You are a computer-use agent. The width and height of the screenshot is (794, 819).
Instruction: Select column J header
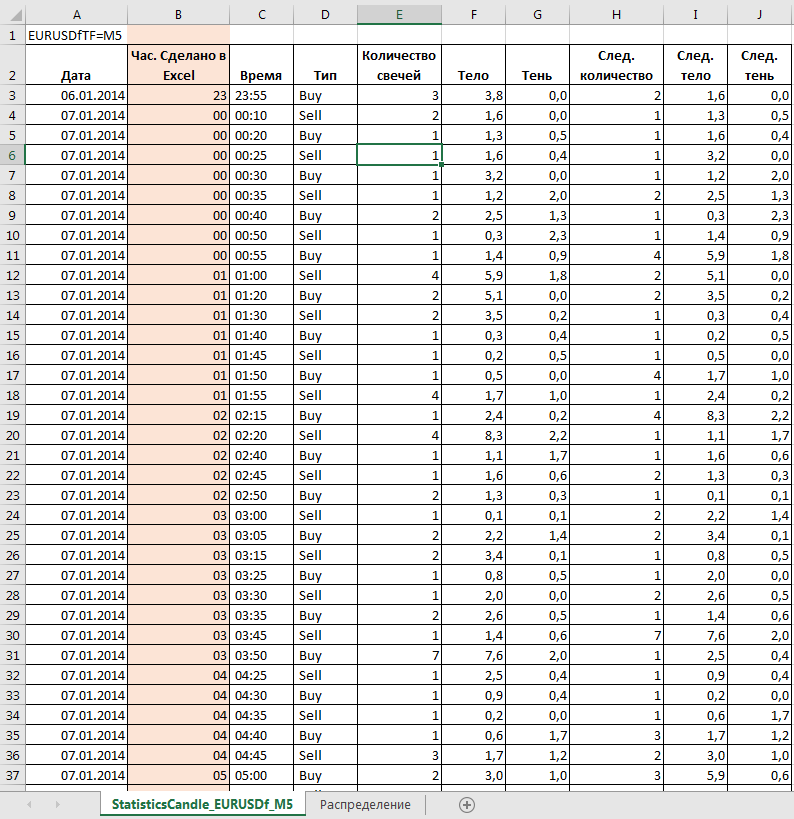coord(760,15)
